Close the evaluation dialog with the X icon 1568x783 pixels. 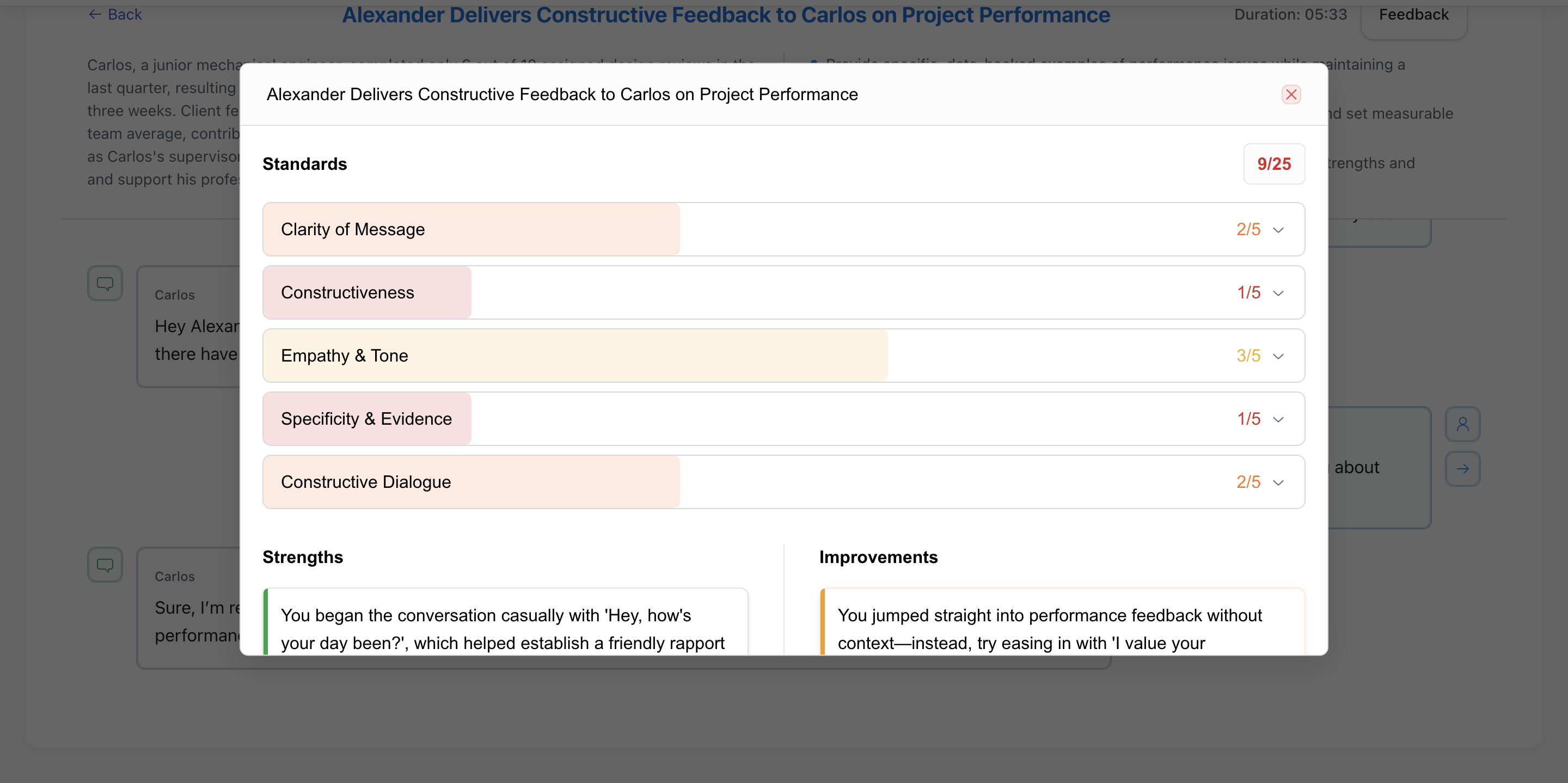click(1291, 94)
